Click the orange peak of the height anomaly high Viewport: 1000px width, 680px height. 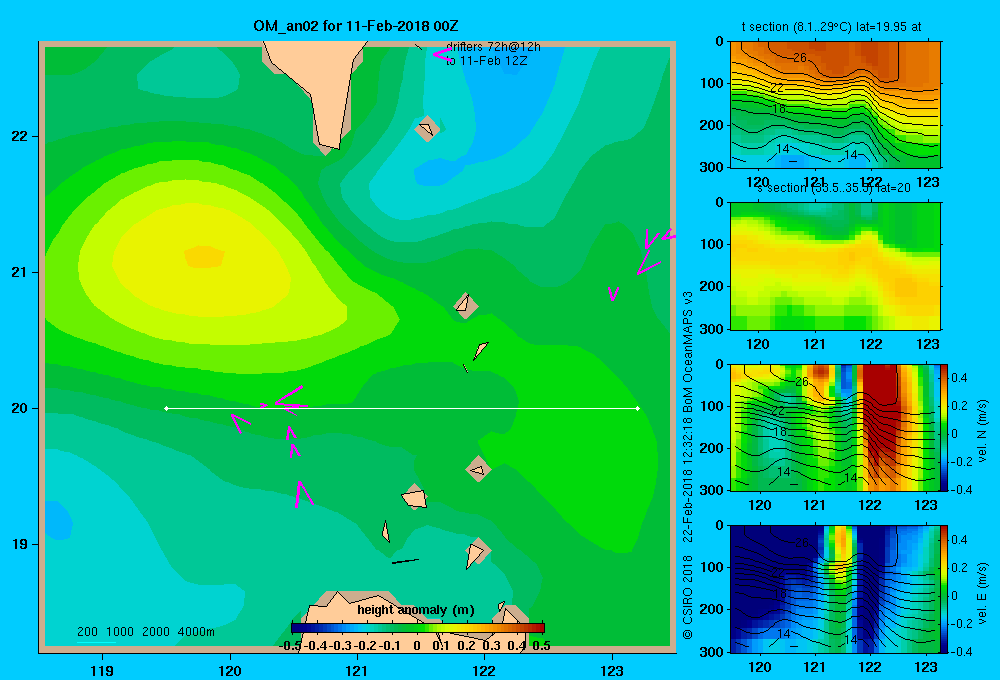[204, 257]
